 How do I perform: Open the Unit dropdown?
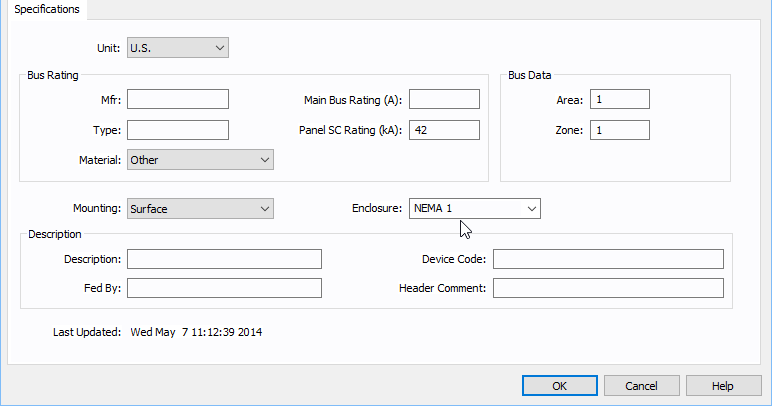(177, 47)
